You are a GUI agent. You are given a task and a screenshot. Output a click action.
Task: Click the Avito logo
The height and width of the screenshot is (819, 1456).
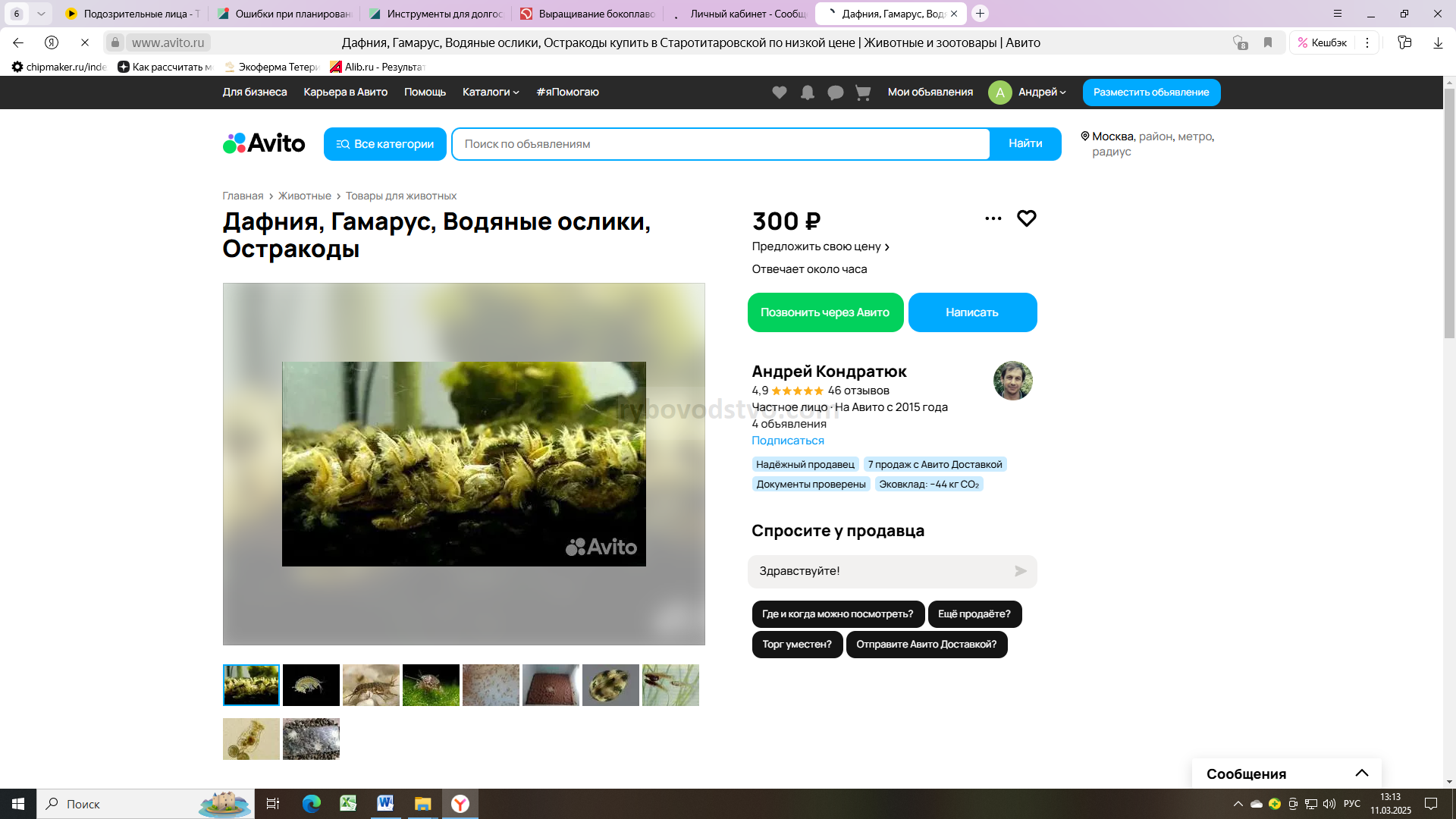[264, 143]
